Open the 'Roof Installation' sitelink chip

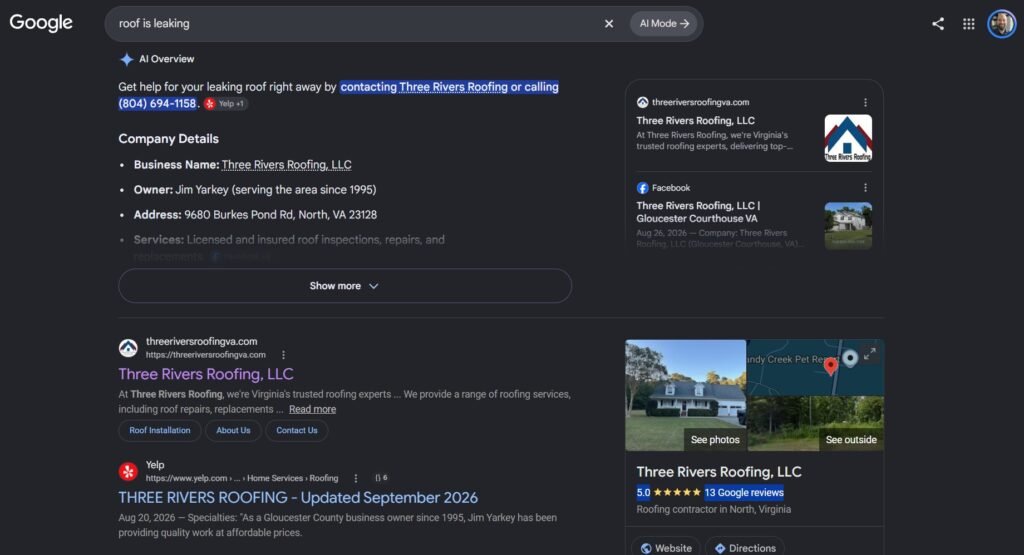160,430
